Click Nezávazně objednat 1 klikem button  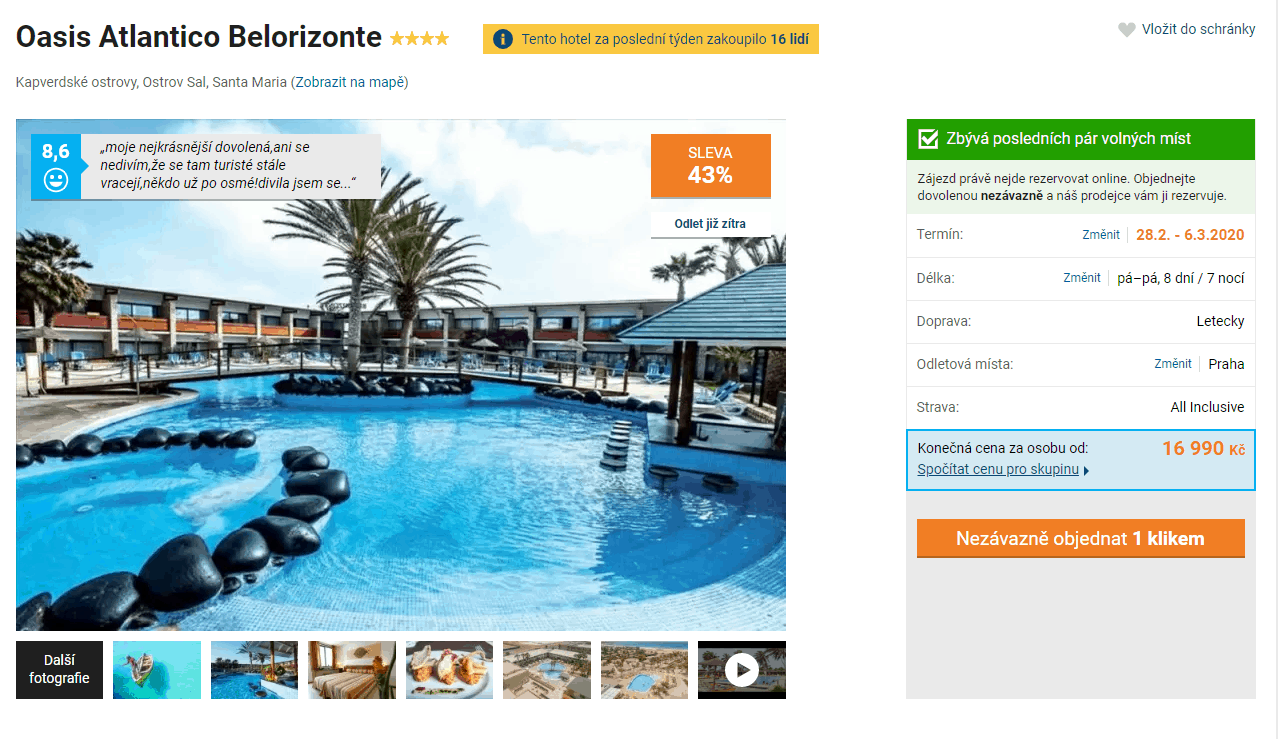click(1081, 539)
